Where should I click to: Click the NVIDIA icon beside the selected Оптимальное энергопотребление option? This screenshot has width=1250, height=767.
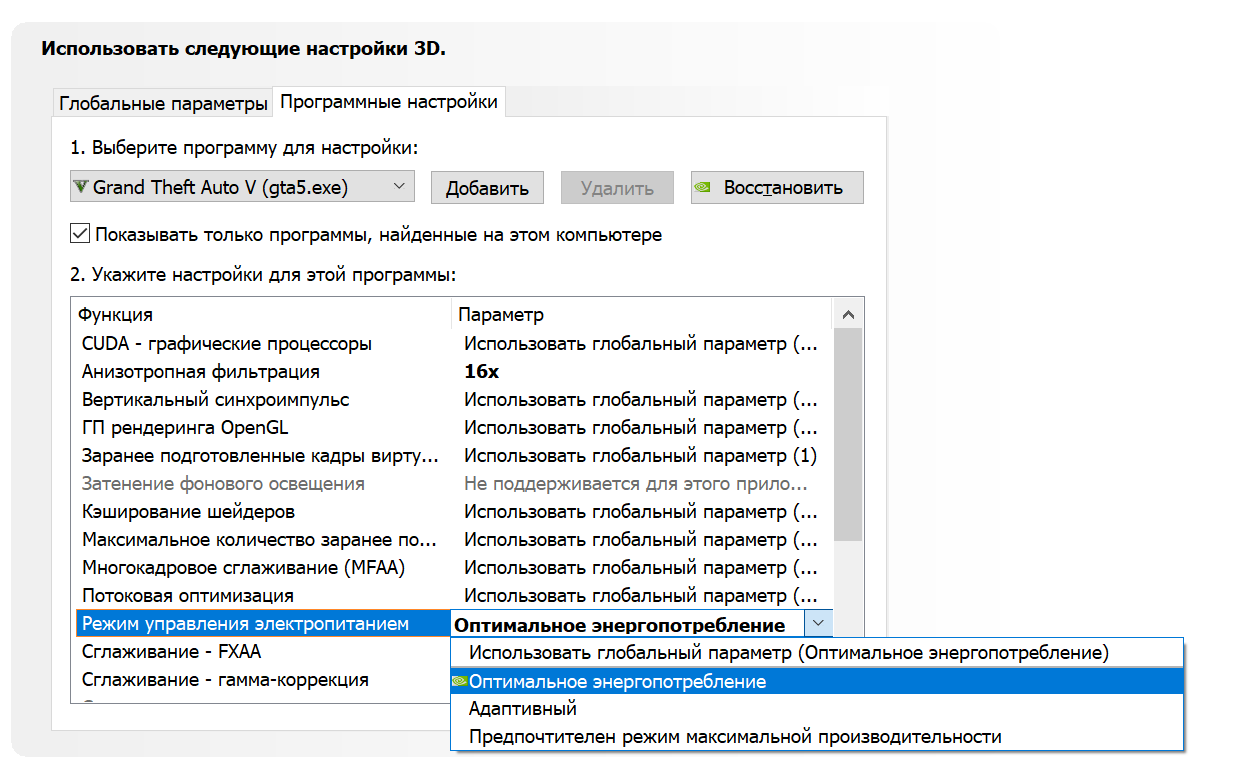coord(460,681)
